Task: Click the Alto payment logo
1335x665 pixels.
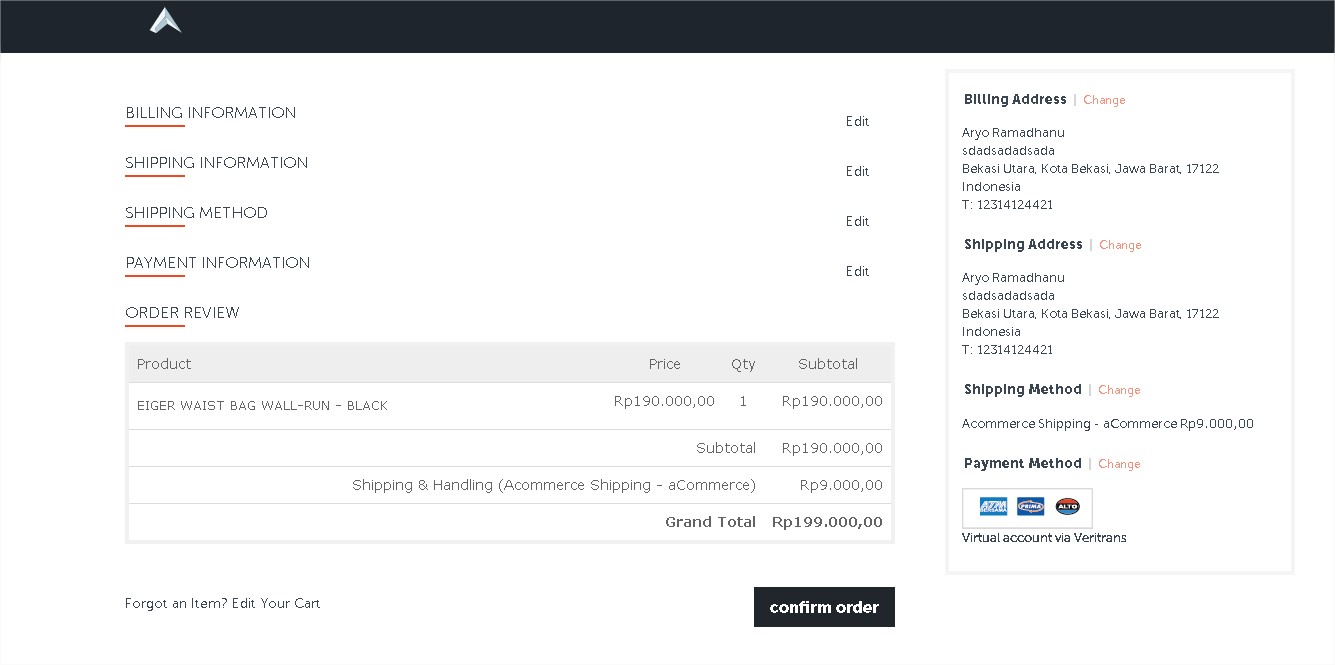Action: point(1067,507)
